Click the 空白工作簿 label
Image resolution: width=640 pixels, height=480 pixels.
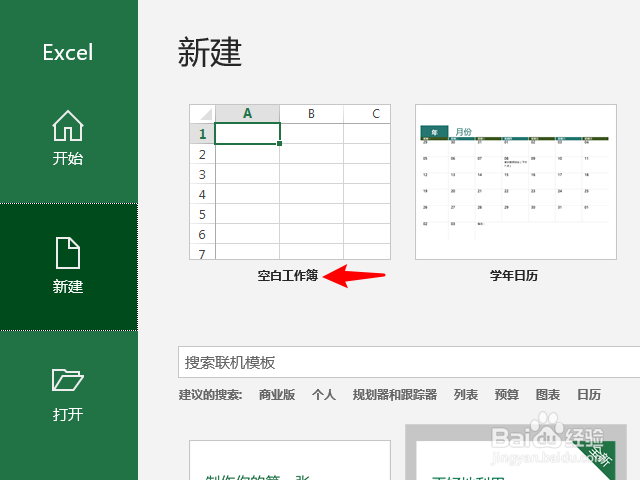point(288,276)
